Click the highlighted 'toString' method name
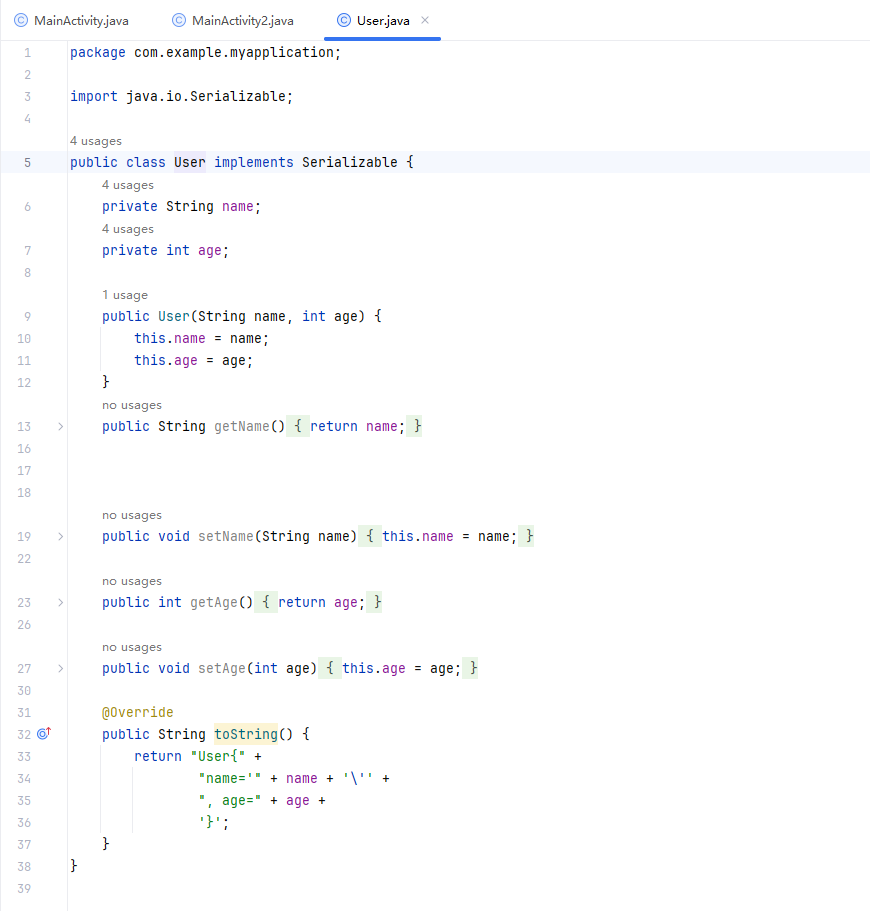The height and width of the screenshot is (911, 870). point(246,734)
